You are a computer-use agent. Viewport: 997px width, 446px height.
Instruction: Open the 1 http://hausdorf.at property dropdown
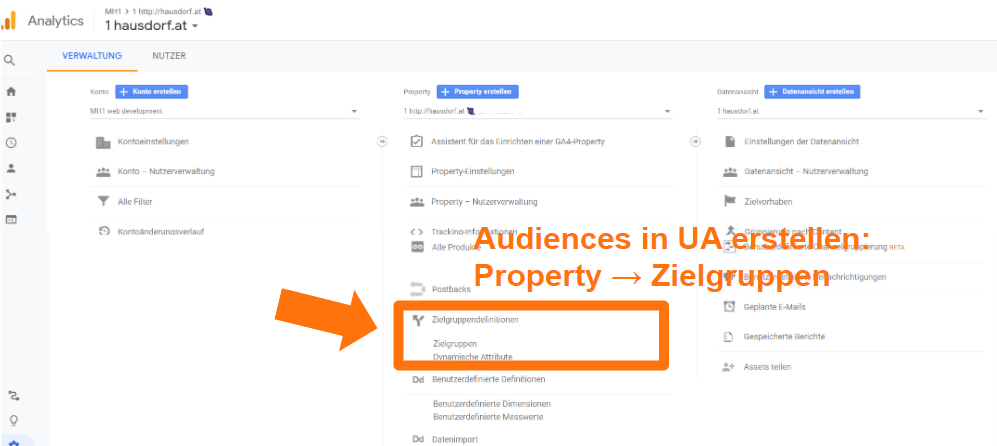click(538, 111)
